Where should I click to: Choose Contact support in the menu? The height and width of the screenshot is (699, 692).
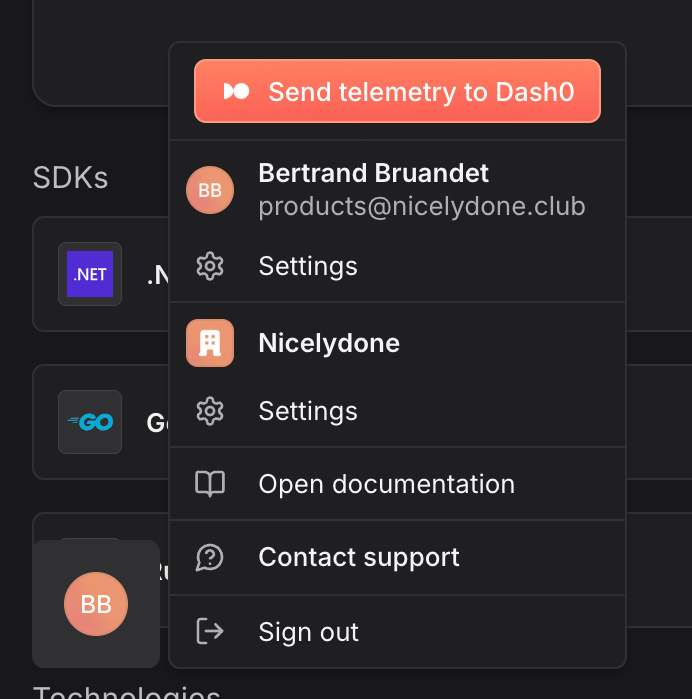(x=359, y=557)
